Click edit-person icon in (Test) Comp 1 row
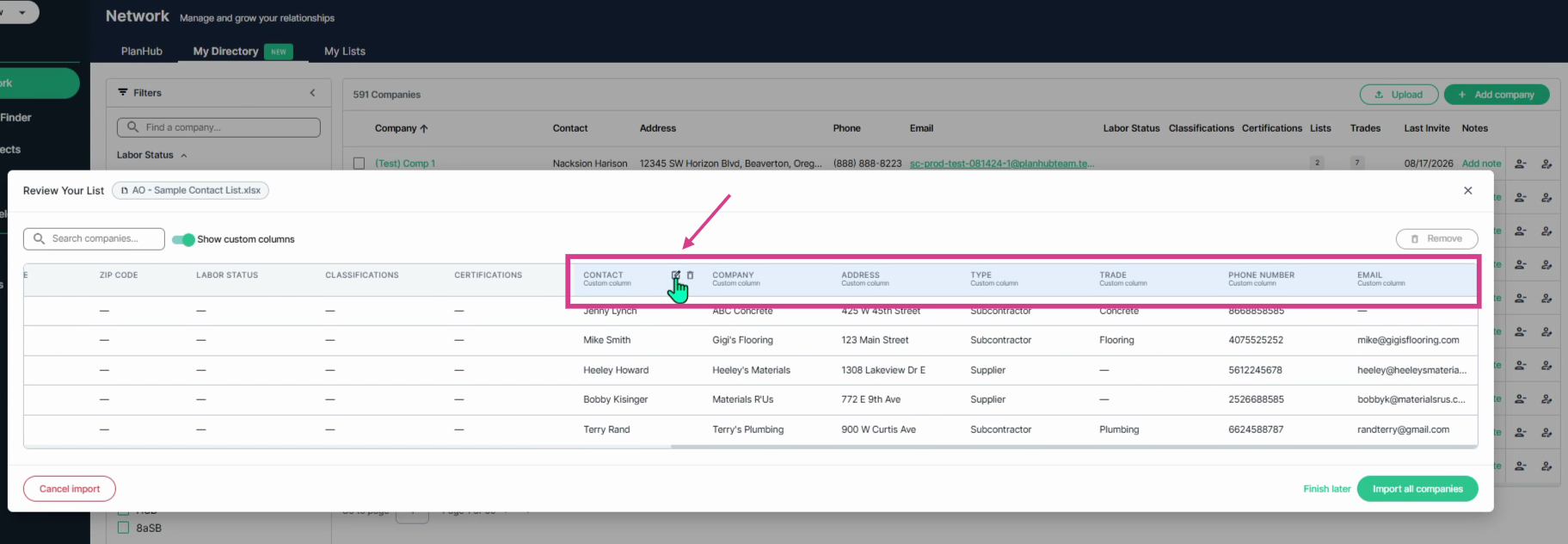This screenshot has height=544, width=1568. 1546,164
